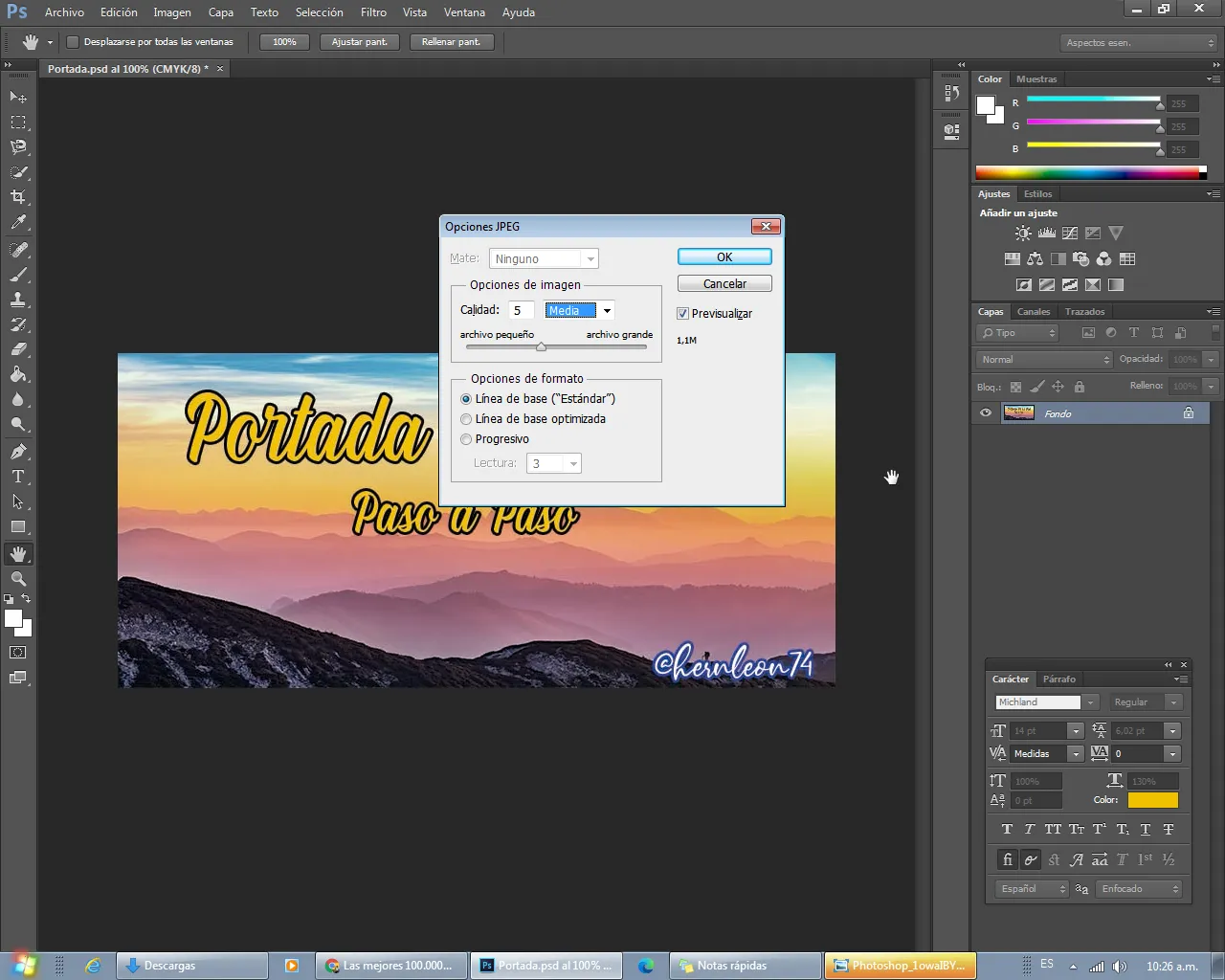Viewport: 1225px width, 980px height.
Task: Select the Pen tool
Action: pos(18,452)
